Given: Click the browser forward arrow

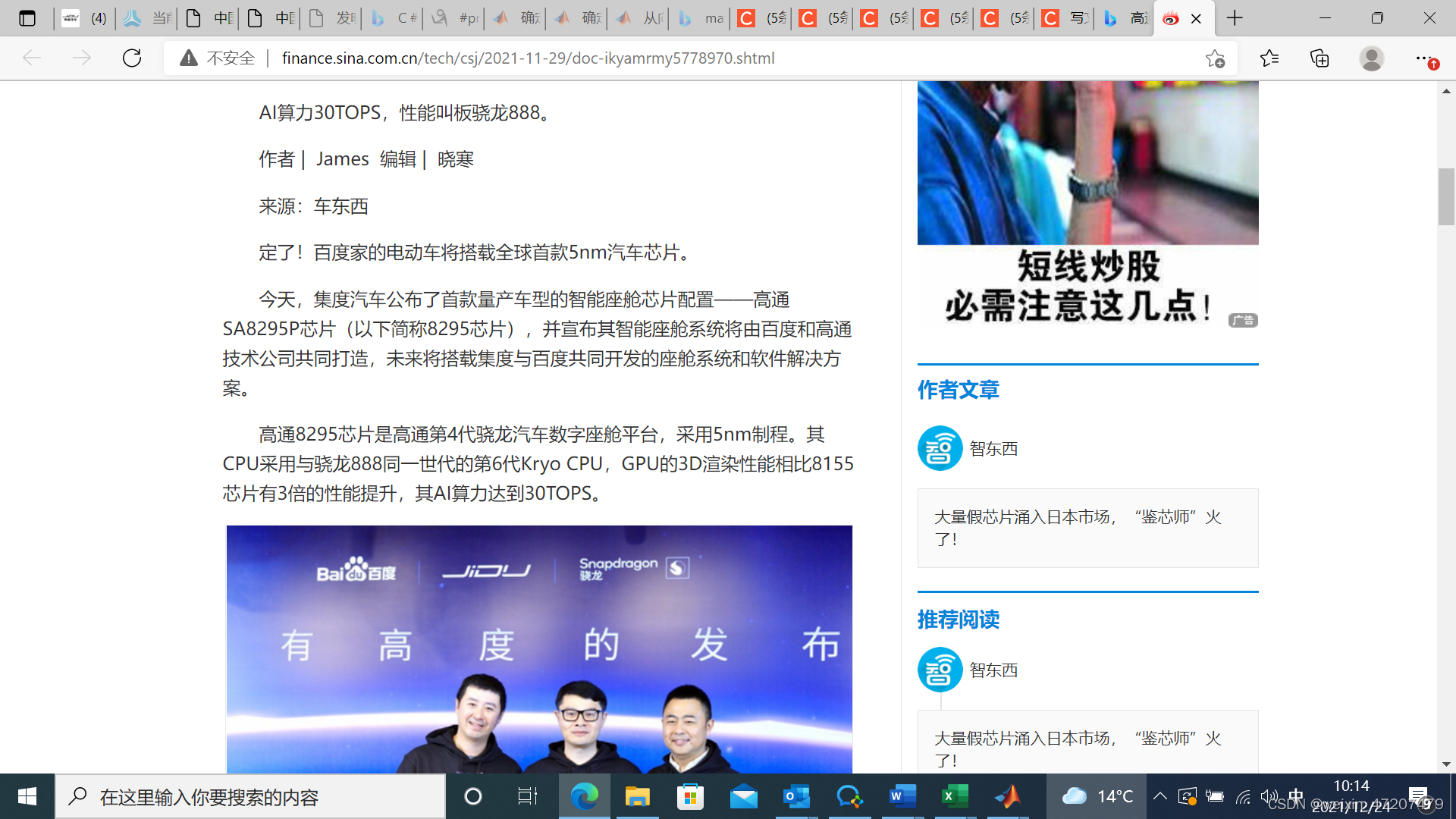Looking at the screenshot, I should coord(82,58).
